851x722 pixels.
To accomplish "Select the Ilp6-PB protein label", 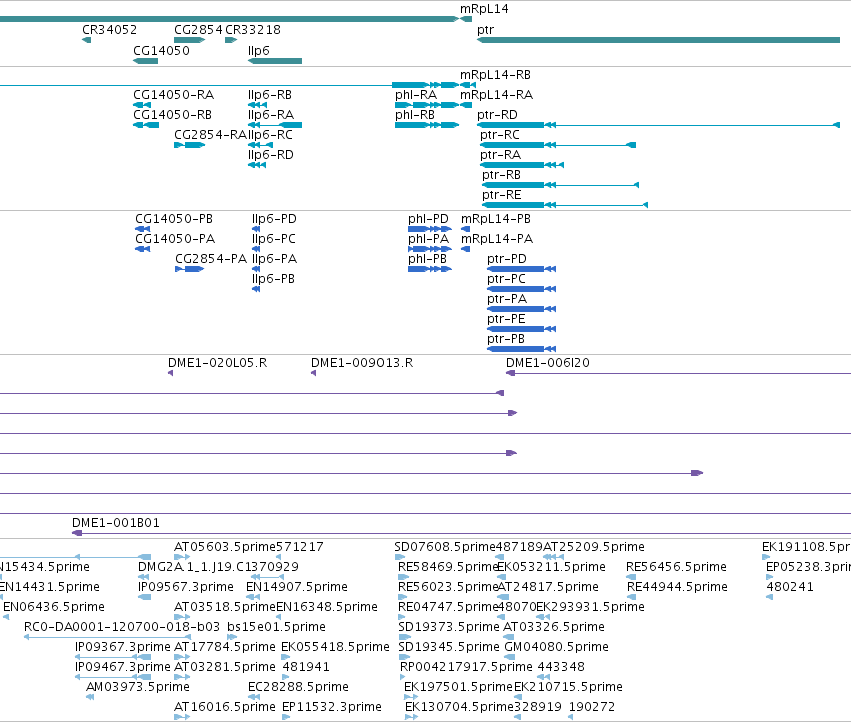I will (274, 280).
